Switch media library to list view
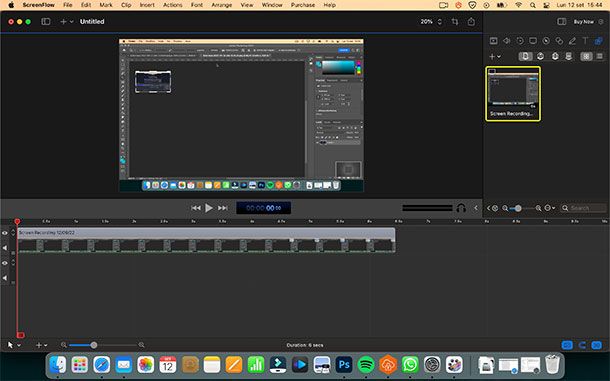This screenshot has width=610, height=381. (x=599, y=56)
